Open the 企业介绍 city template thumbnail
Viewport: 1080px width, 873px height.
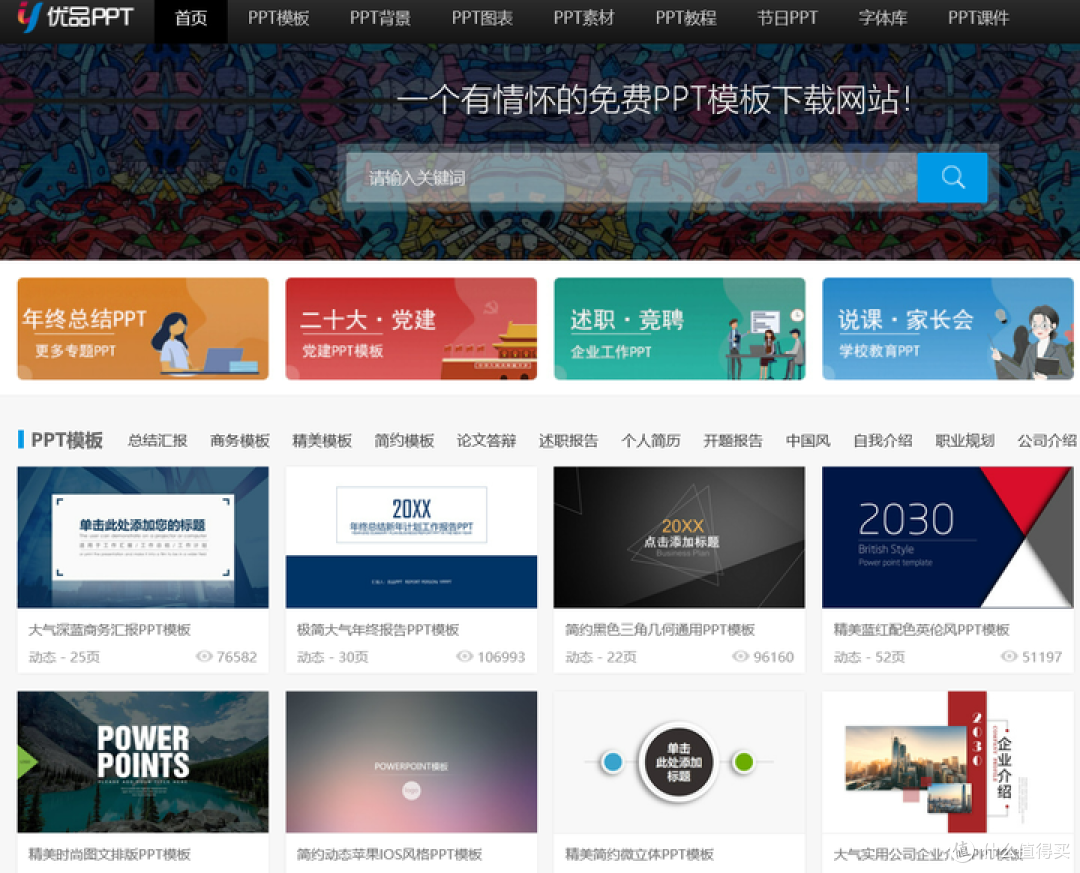tap(948, 762)
